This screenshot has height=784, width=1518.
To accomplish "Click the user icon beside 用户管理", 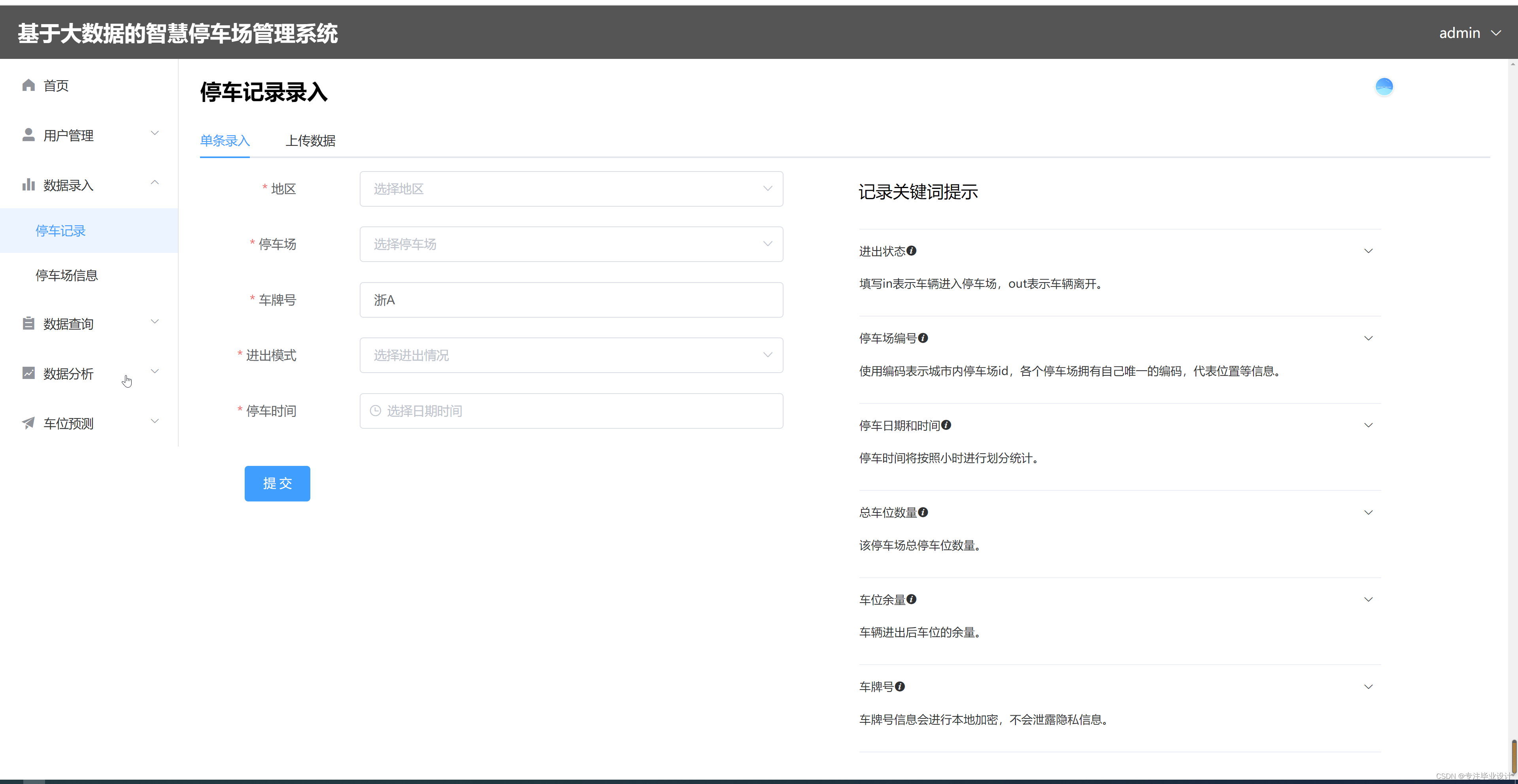I will pyautogui.click(x=28, y=135).
